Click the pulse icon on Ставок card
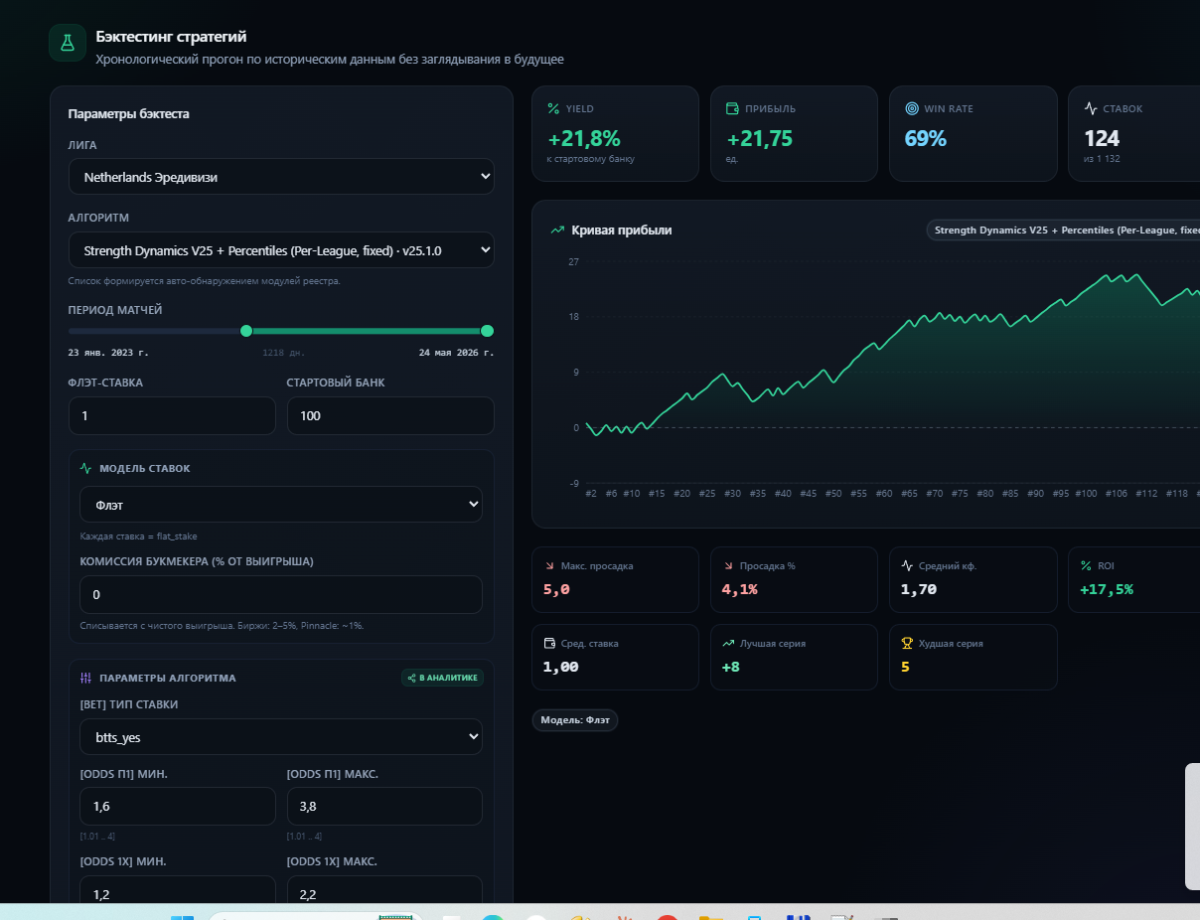1200x920 pixels. coord(1091,108)
